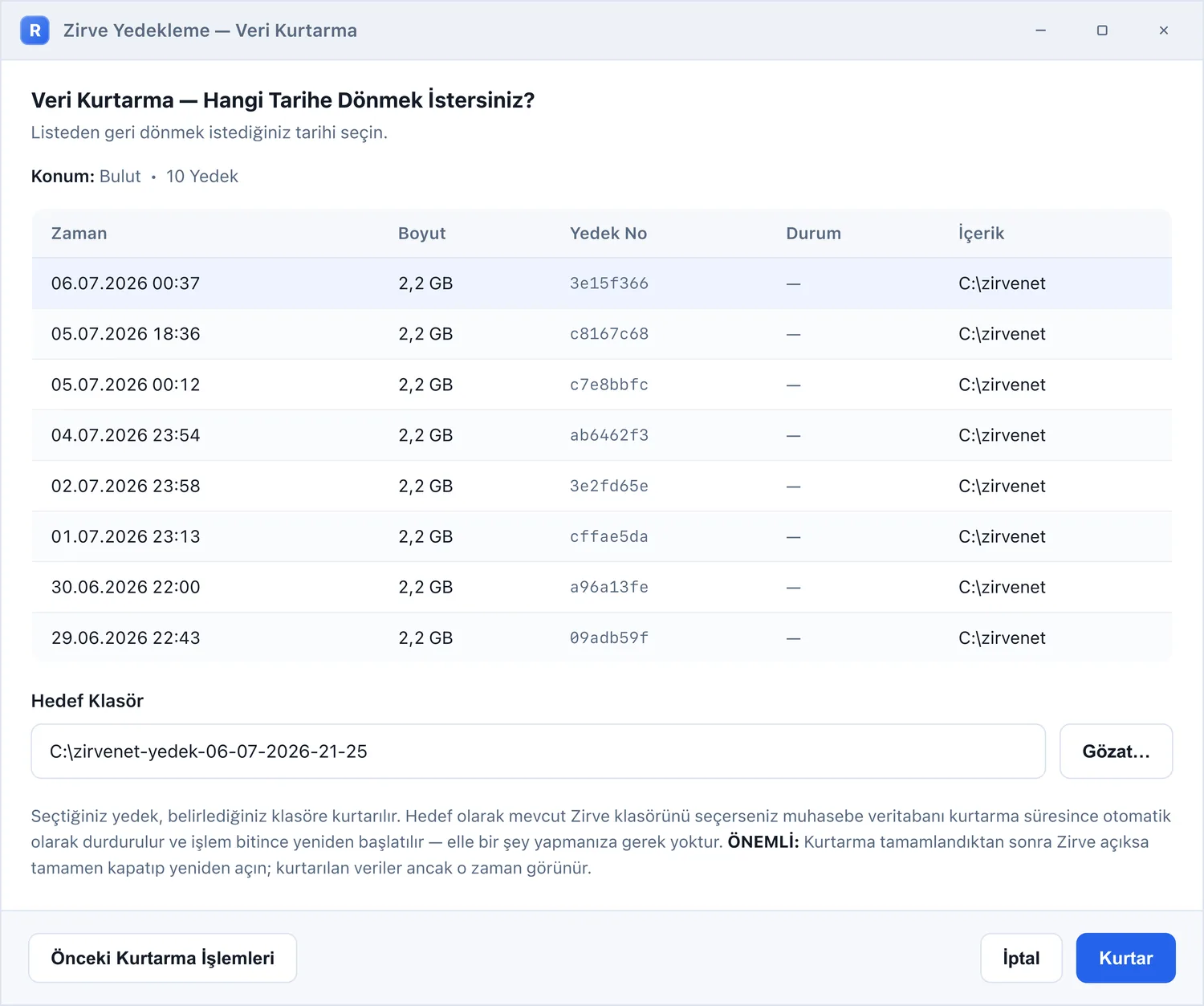Screen dimensions: 1204x1006
Task: Select the backup dated 05.07.2026 18:36
Action: (602, 334)
